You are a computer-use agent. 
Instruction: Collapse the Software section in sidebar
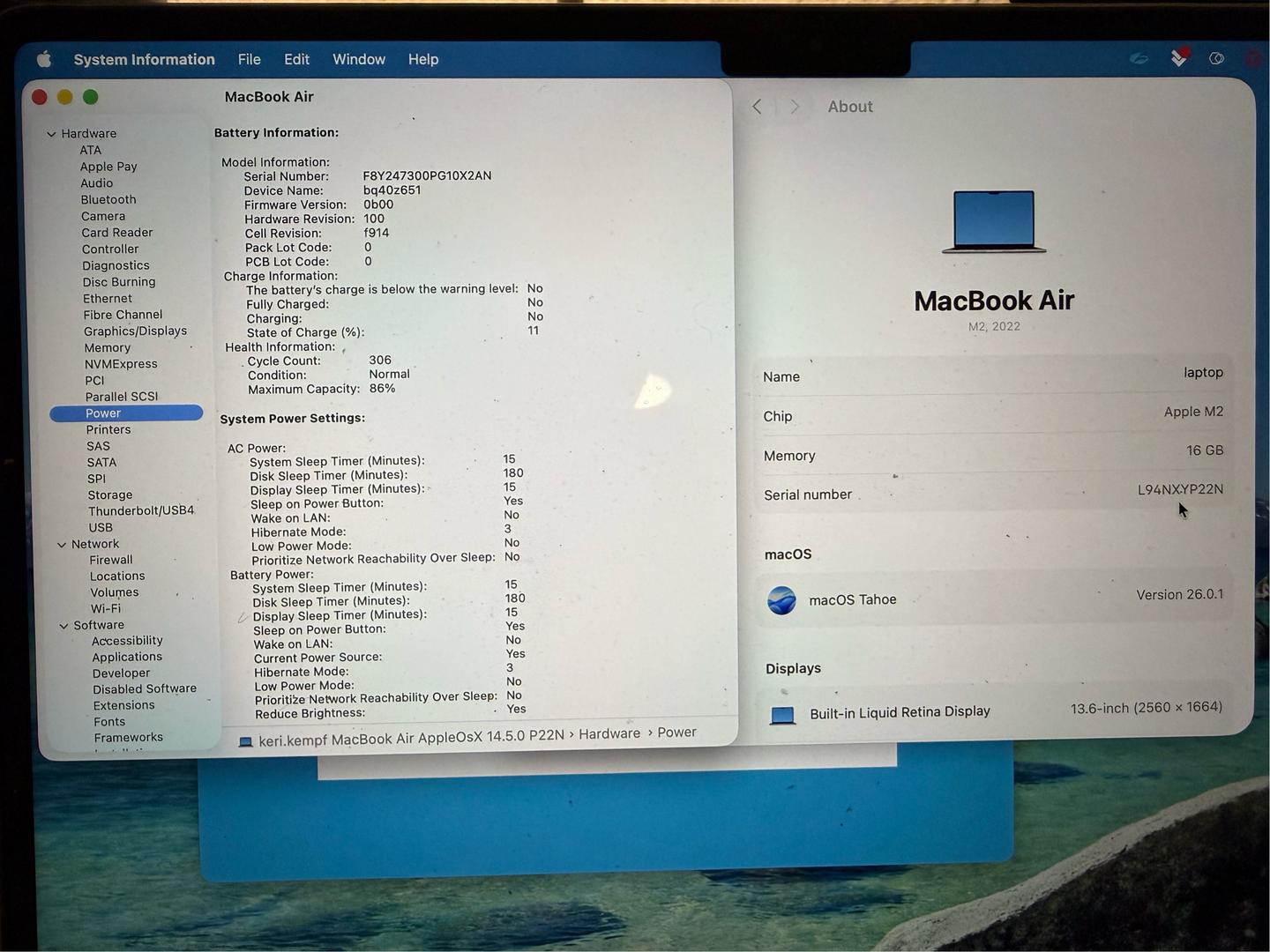(63, 626)
